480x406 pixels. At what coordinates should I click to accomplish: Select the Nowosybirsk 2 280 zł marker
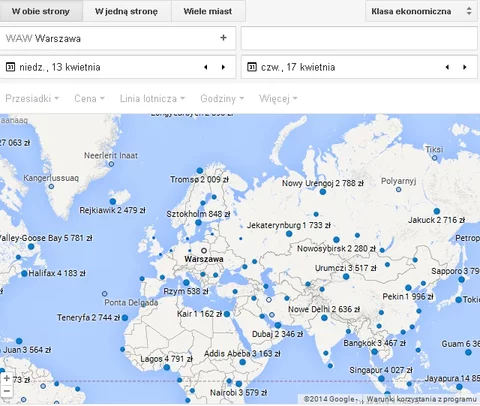tap(336, 240)
